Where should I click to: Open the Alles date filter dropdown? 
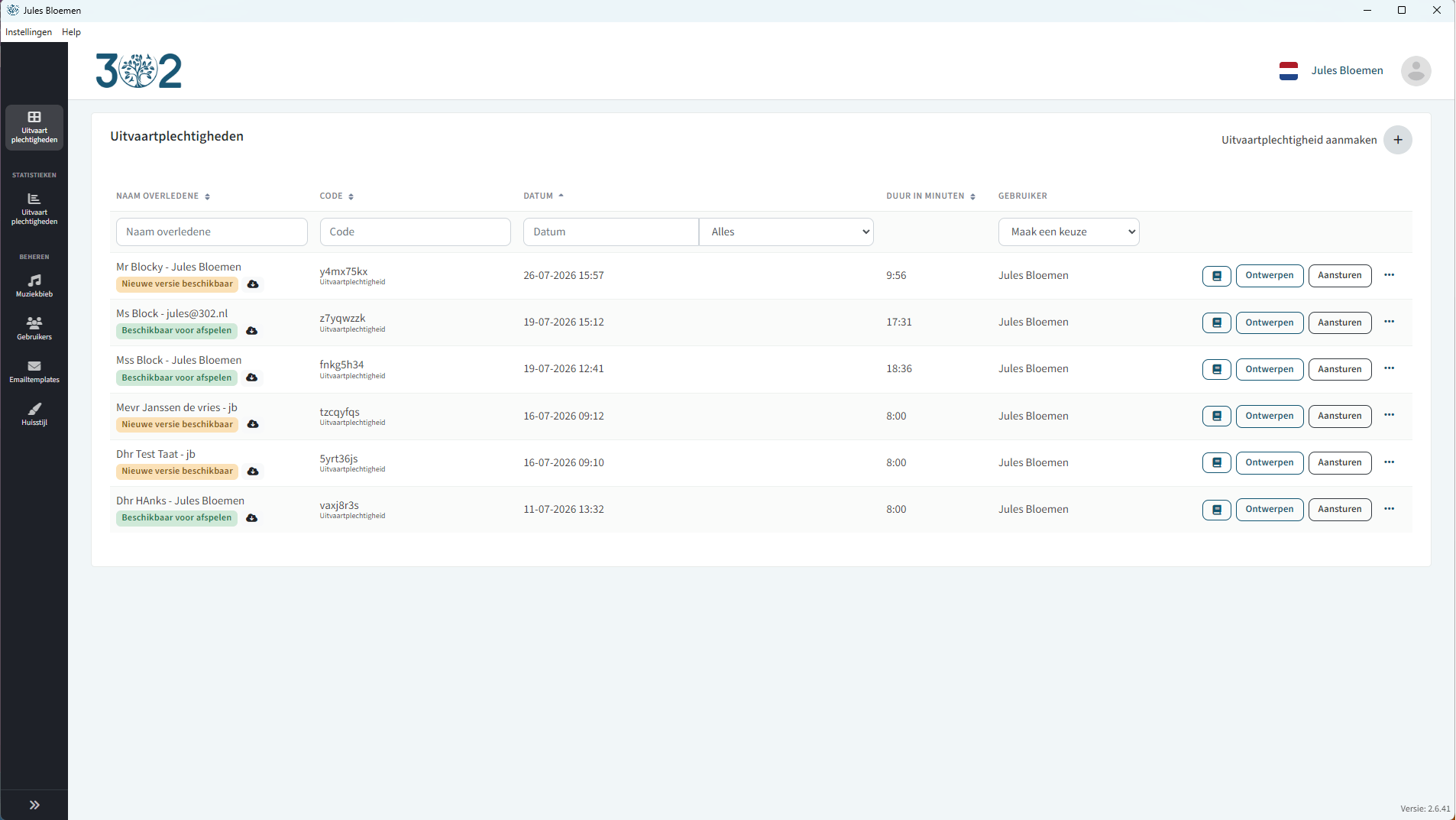coord(787,232)
